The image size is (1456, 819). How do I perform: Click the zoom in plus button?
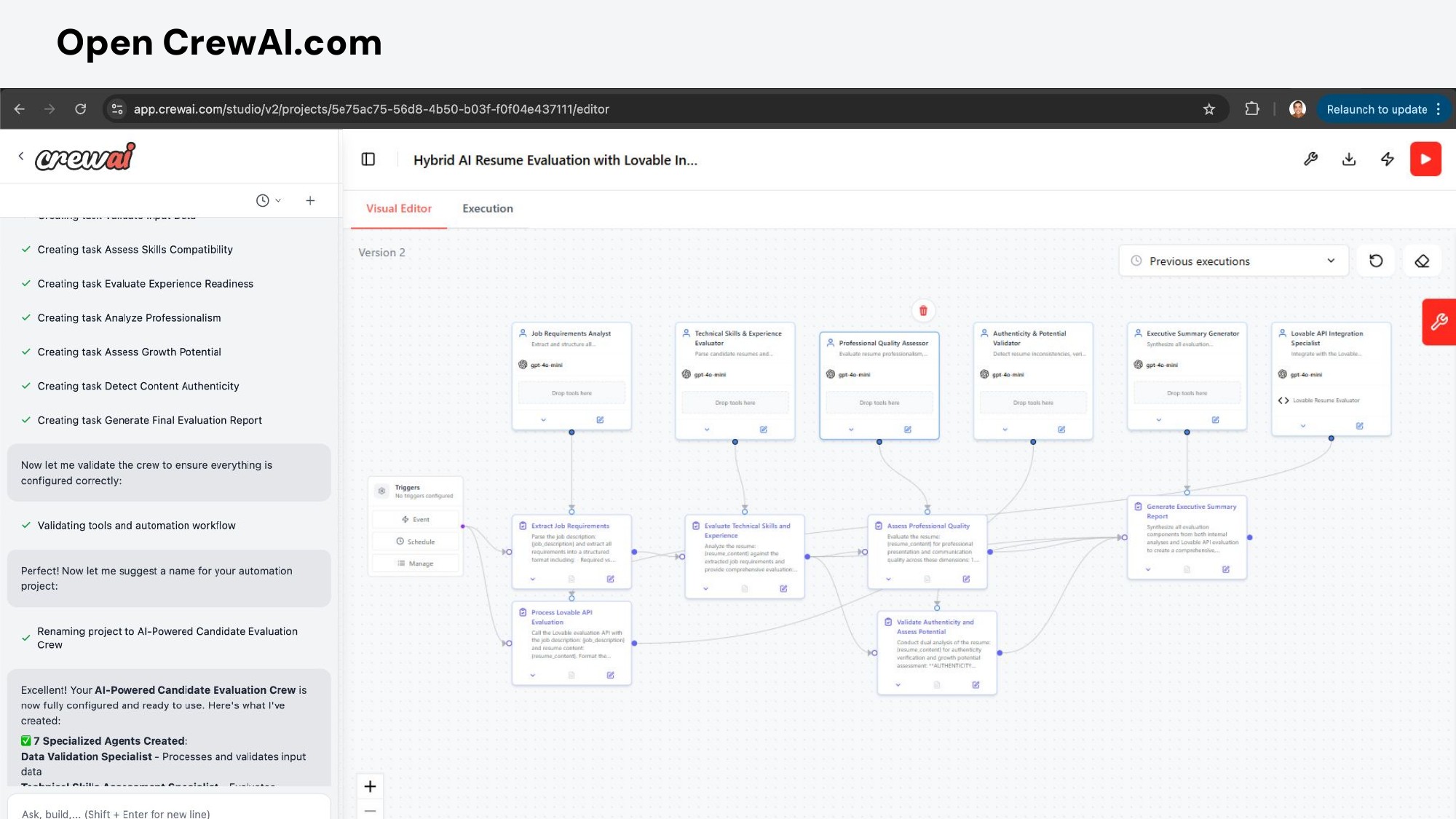[370, 786]
